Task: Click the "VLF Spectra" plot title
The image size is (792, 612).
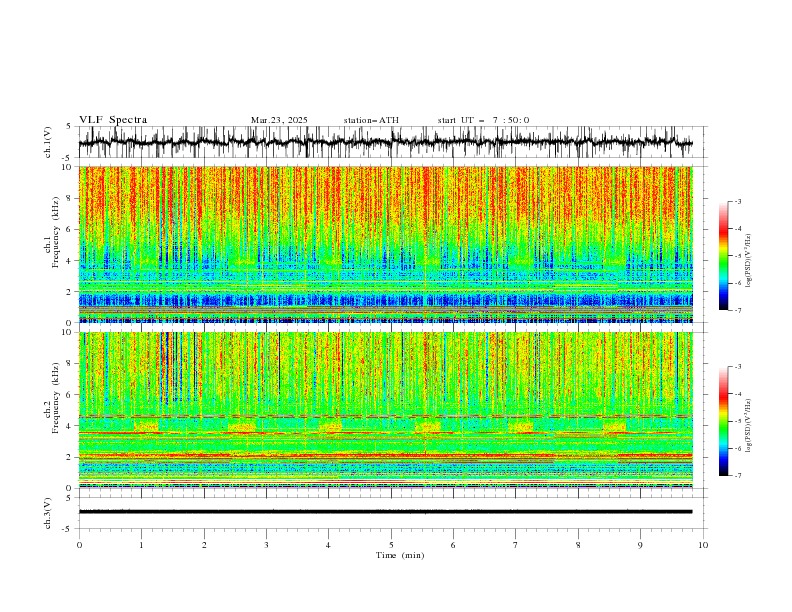Action: click(113, 120)
